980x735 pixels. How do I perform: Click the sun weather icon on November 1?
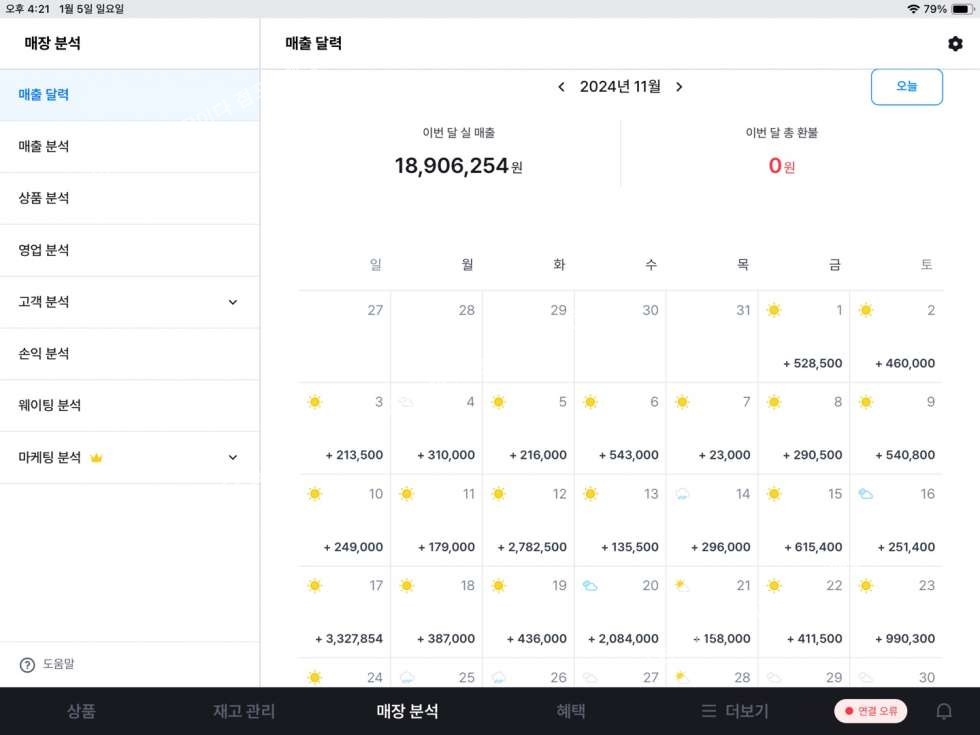click(x=774, y=310)
